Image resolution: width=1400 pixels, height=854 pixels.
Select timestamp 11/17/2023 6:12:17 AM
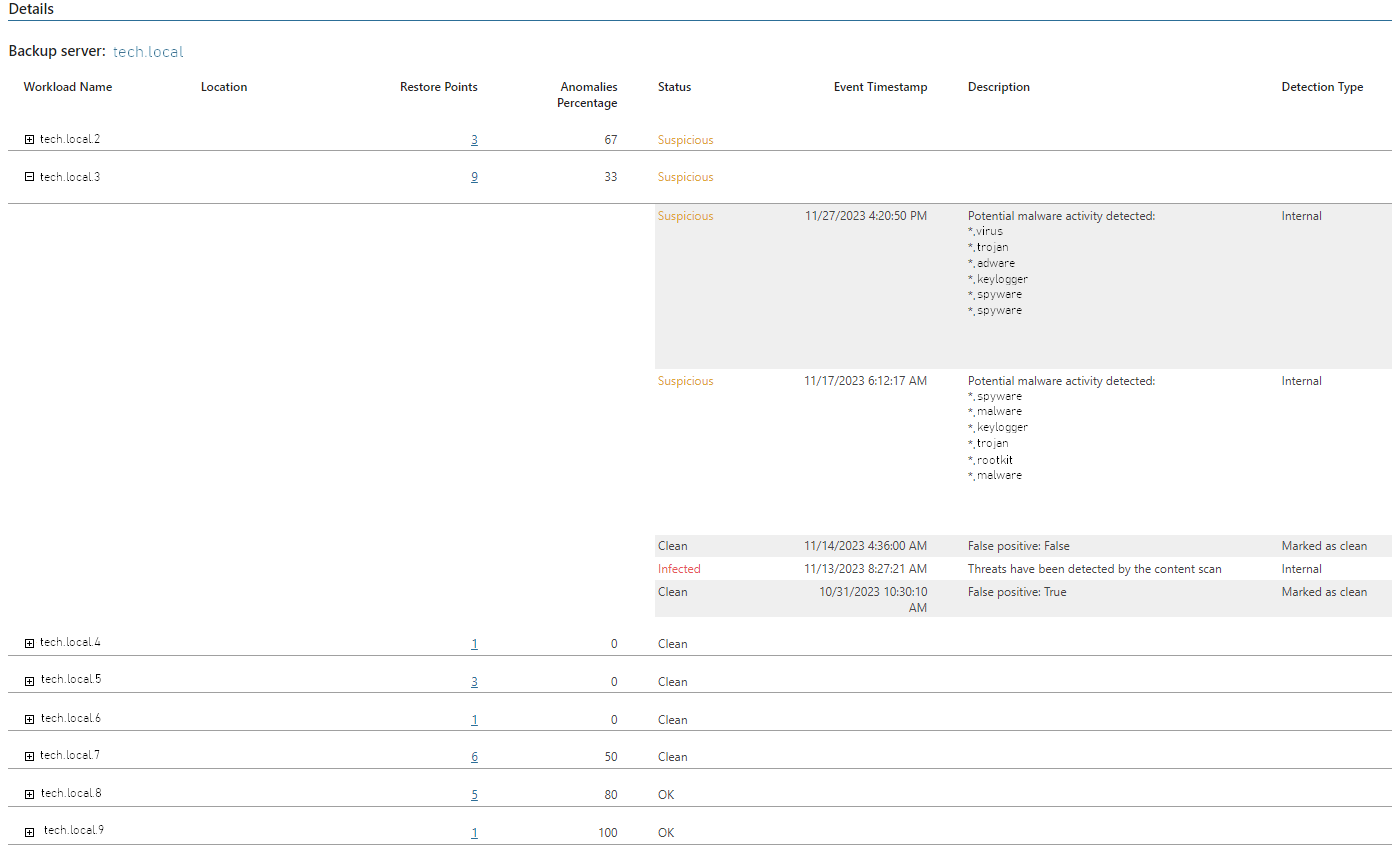coord(866,381)
